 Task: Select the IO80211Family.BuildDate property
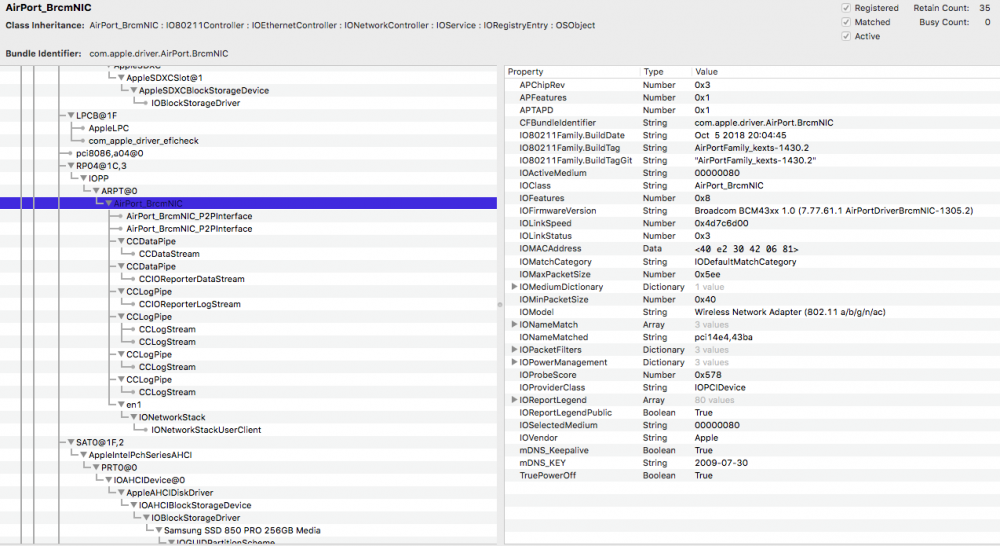pyautogui.click(x=752, y=135)
